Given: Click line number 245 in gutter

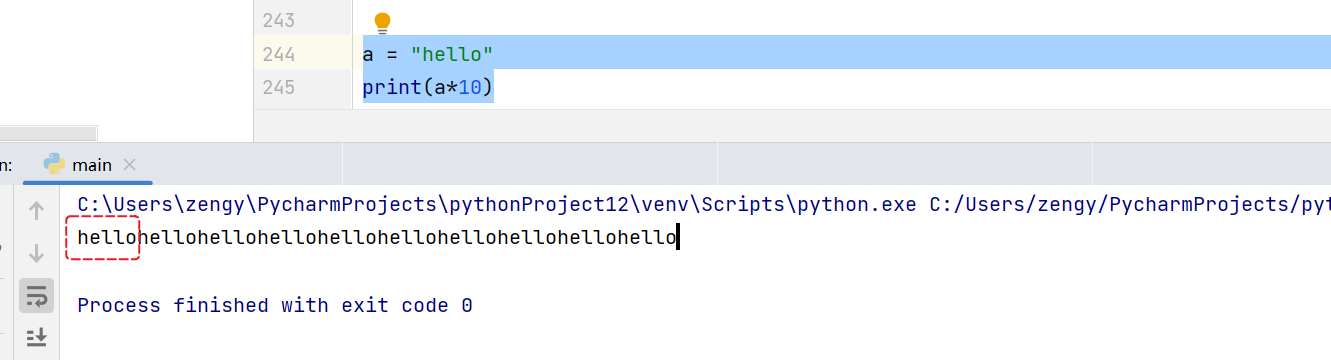Looking at the screenshot, I should click(x=278, y=87).
